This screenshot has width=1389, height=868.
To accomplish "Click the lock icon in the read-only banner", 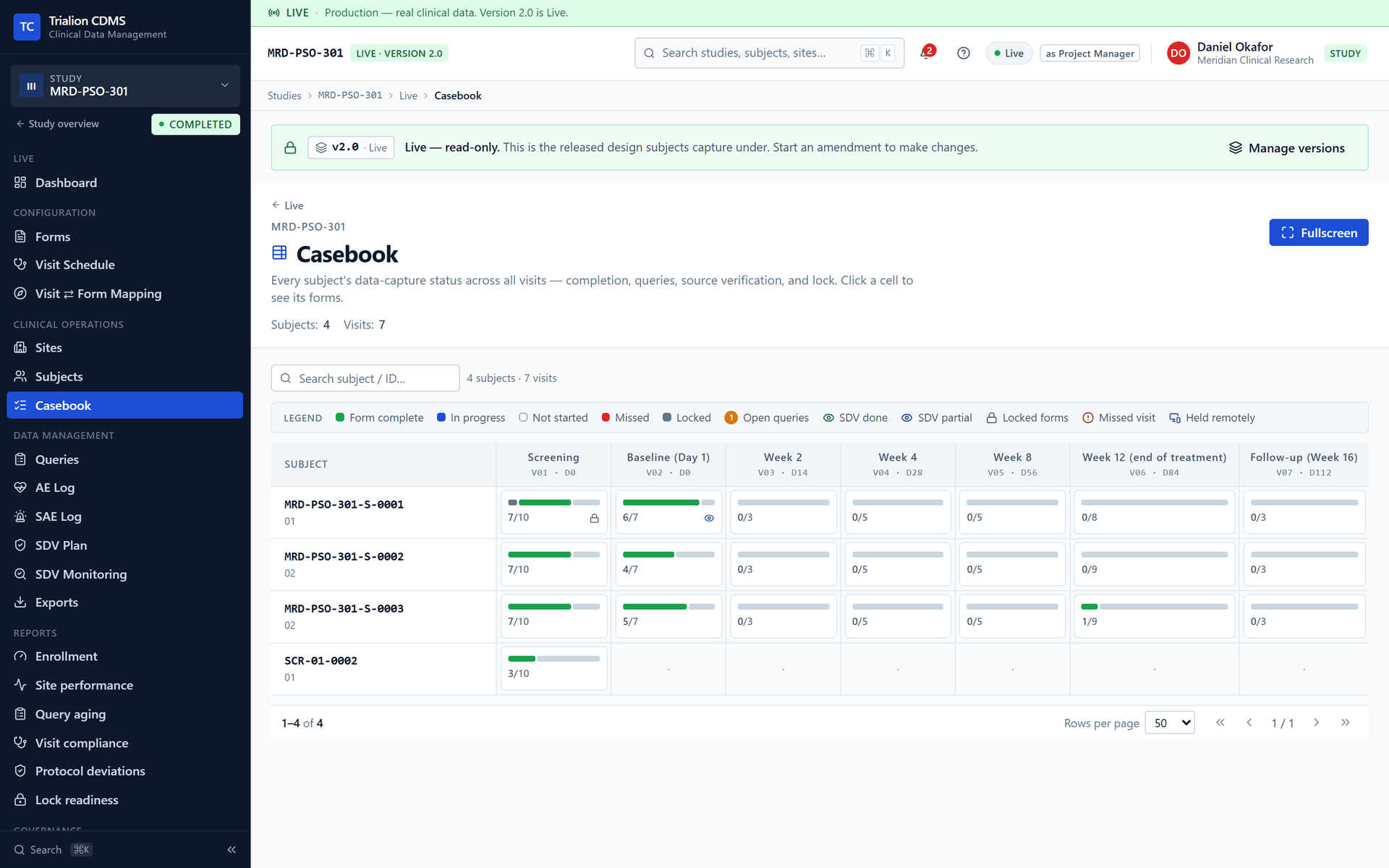I will click(x=290, y=148).
